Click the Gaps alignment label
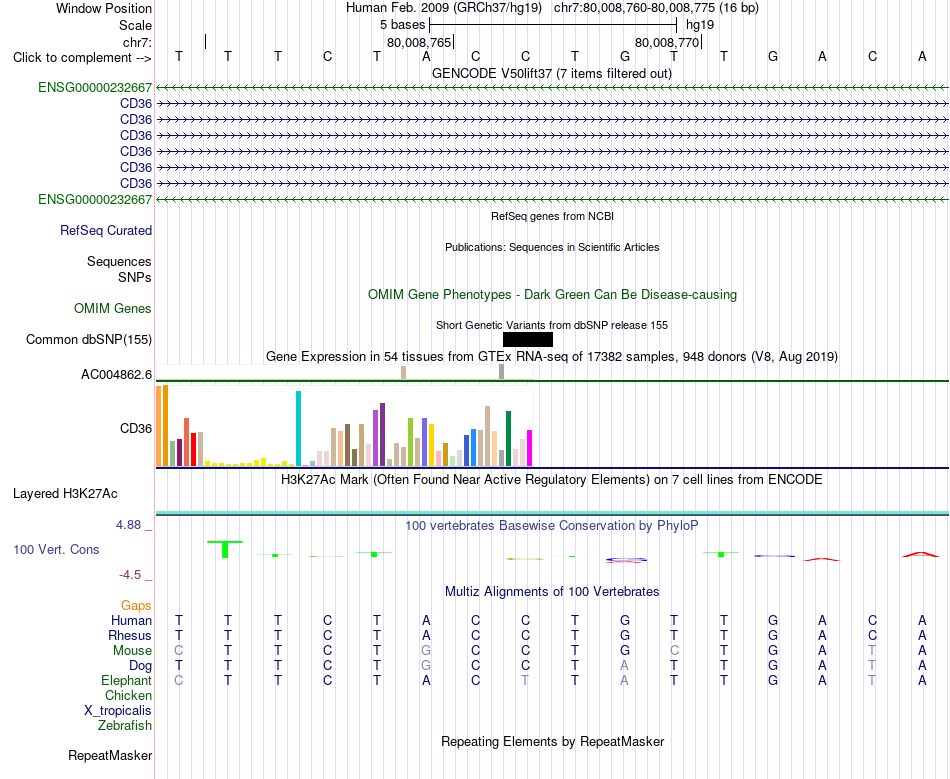950x779 pixels. (x=136, y=605)
